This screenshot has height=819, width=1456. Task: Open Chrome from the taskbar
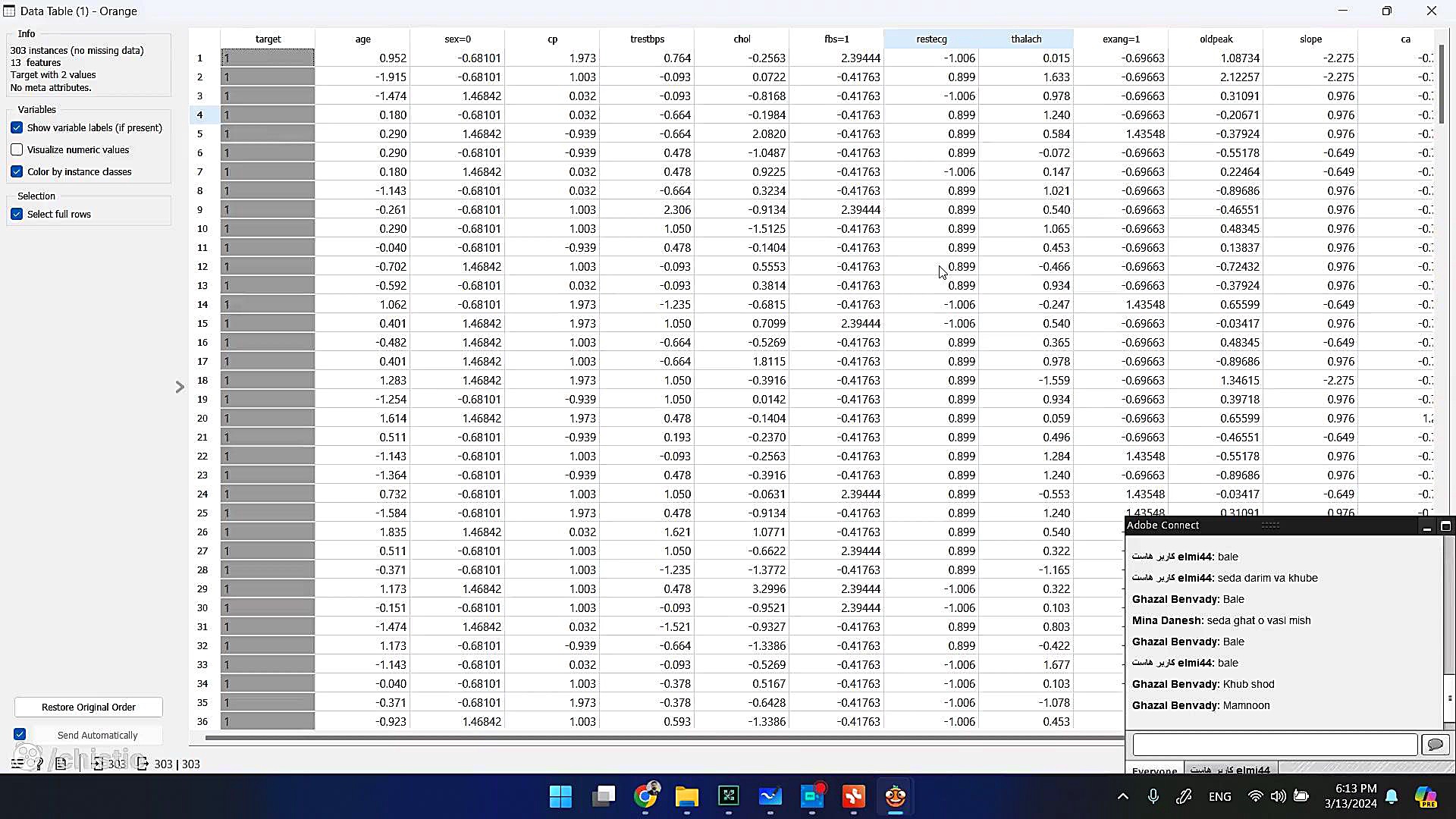(x=645, y=796)
